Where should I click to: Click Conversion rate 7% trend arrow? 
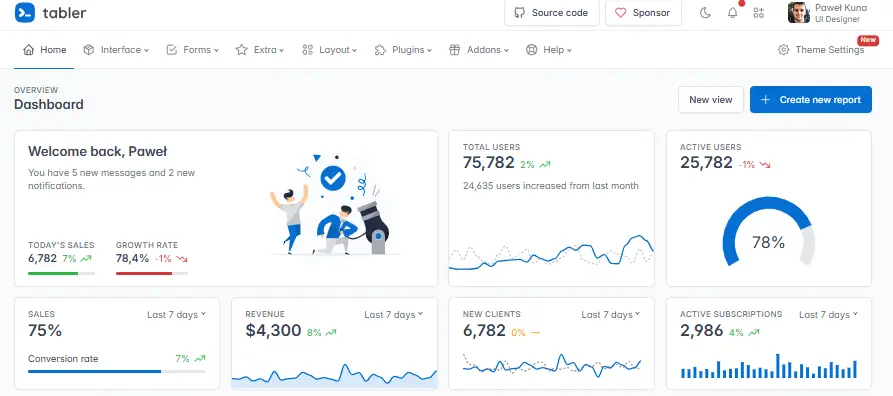pyautogui.click(x=200, y=359)
